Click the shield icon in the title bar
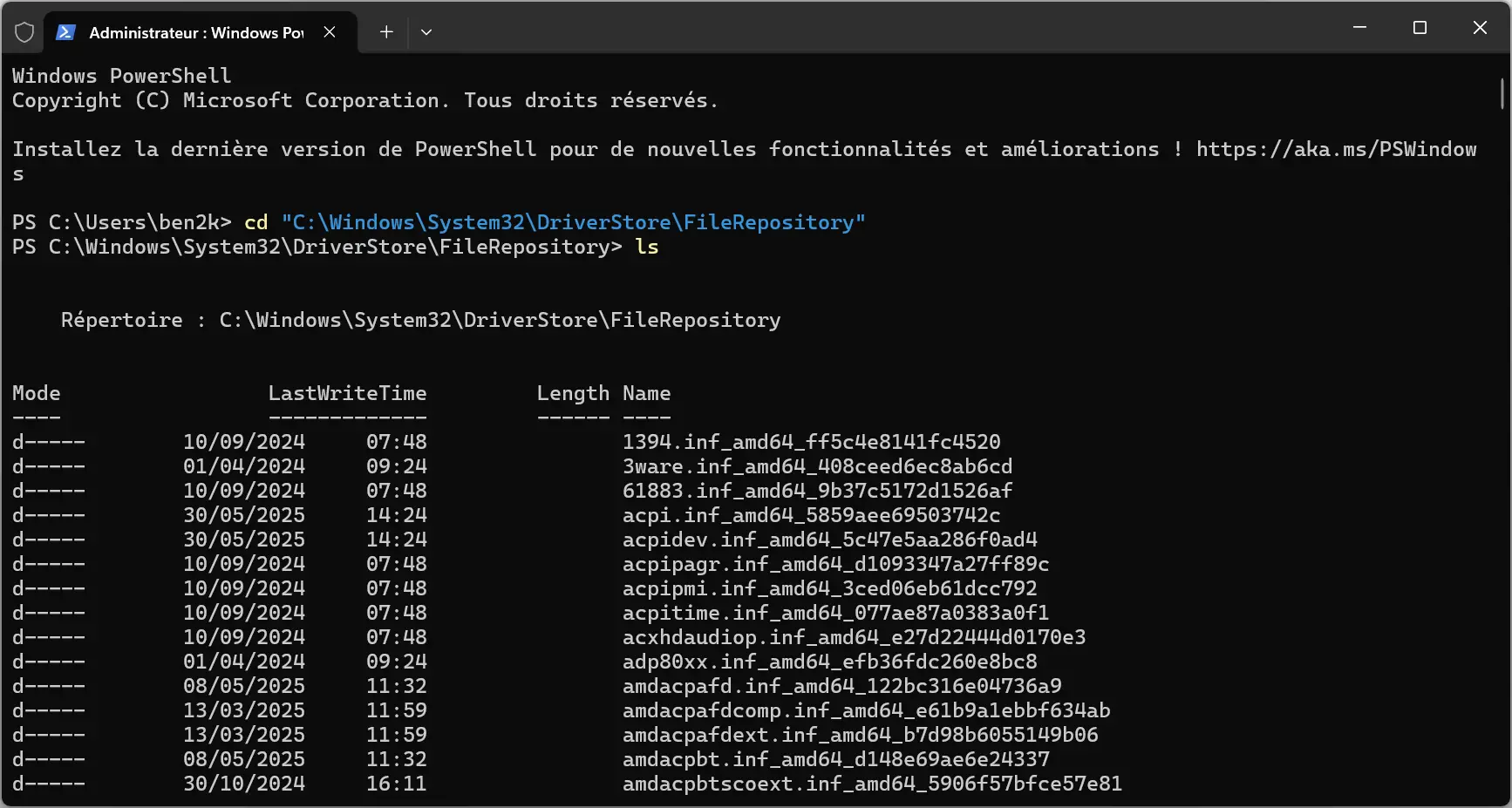The height and width of the screenshot is (808, 1512). point(24,32)
